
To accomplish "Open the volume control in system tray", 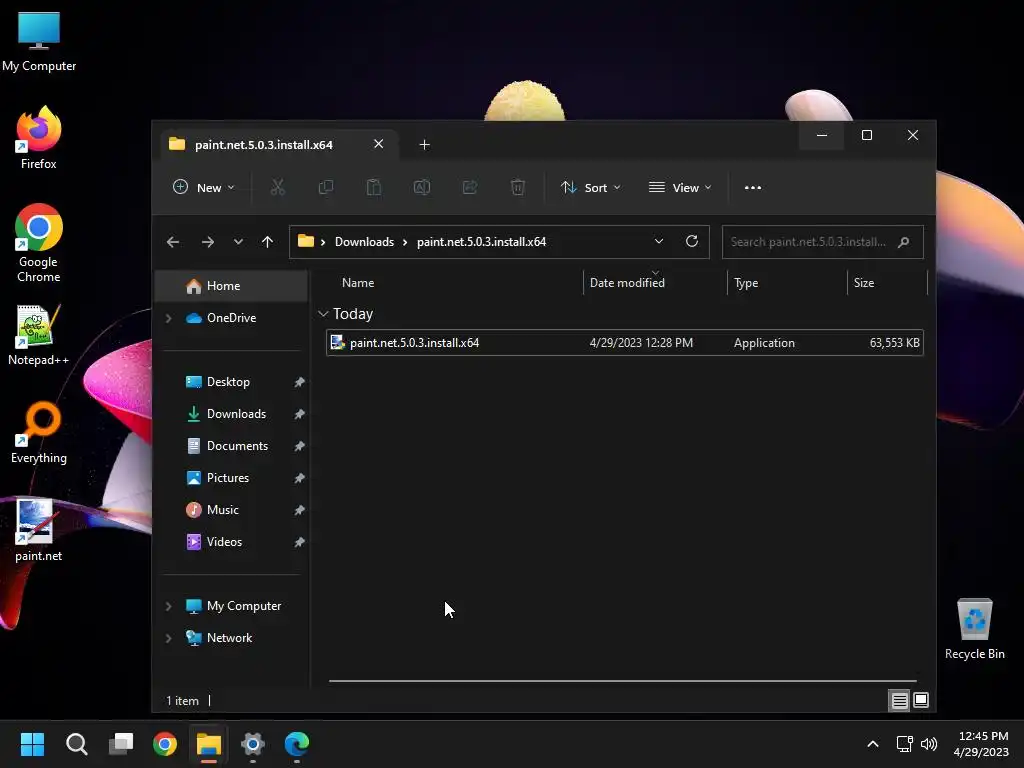I will tap(929, 744).
